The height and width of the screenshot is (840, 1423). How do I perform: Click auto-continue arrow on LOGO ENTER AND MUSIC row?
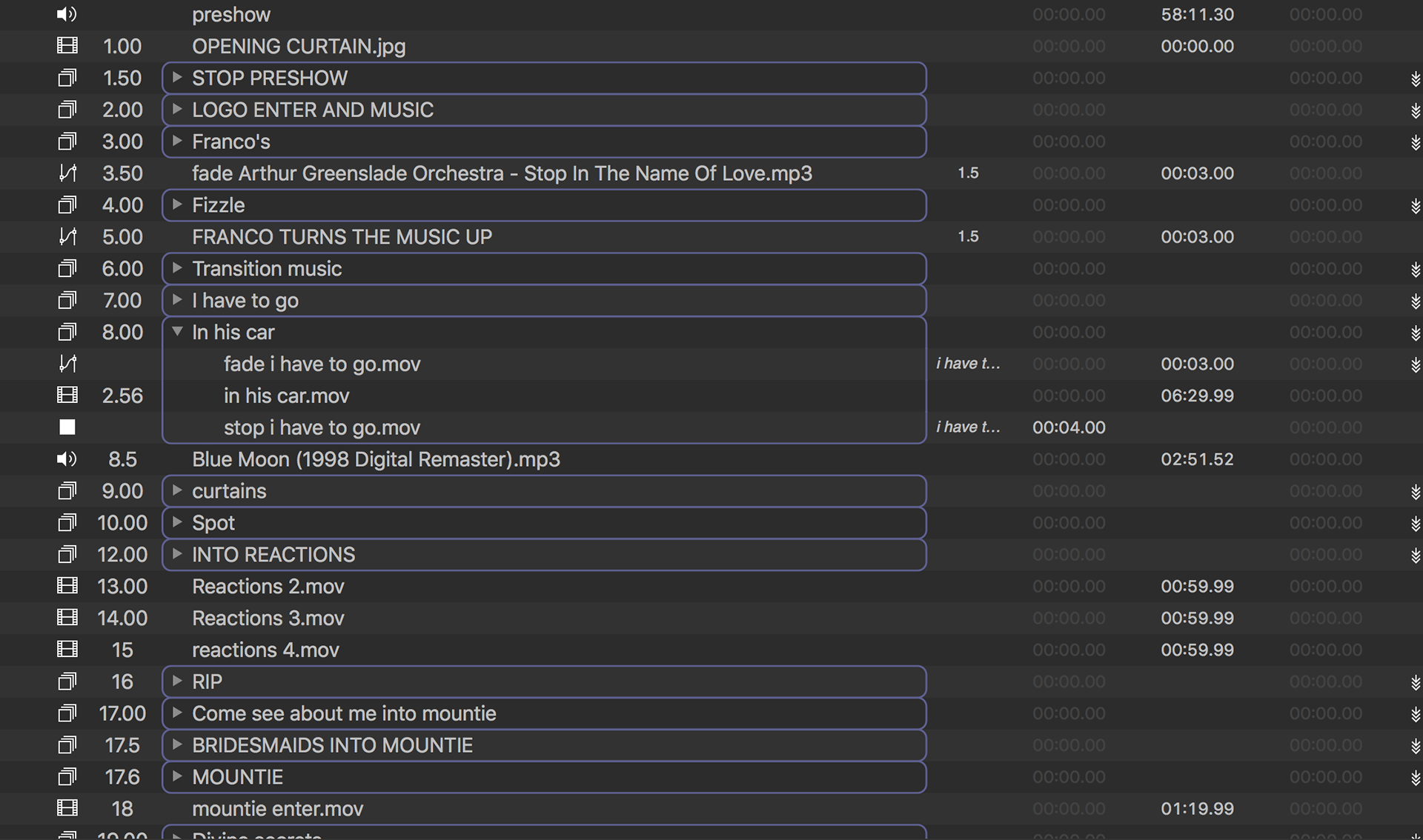tap(1415, 110)
